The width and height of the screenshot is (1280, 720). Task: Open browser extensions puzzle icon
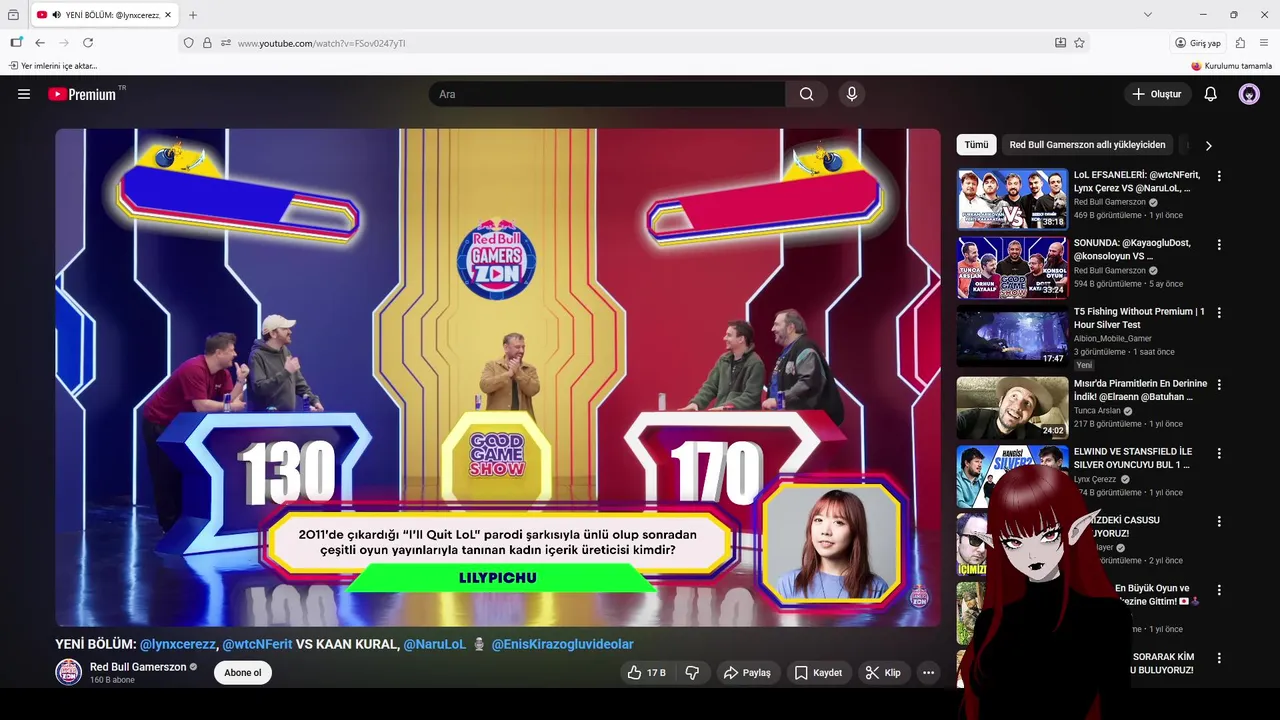pyautogui.click(x=1240, y=43)
